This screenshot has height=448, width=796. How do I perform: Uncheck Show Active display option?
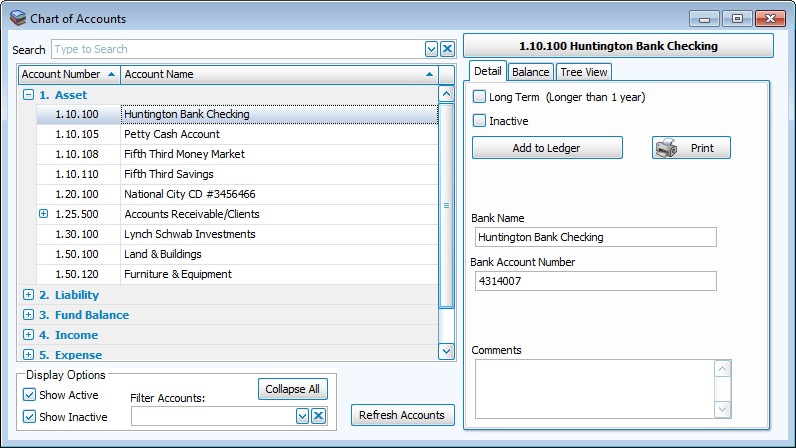(x=29, y=395)
